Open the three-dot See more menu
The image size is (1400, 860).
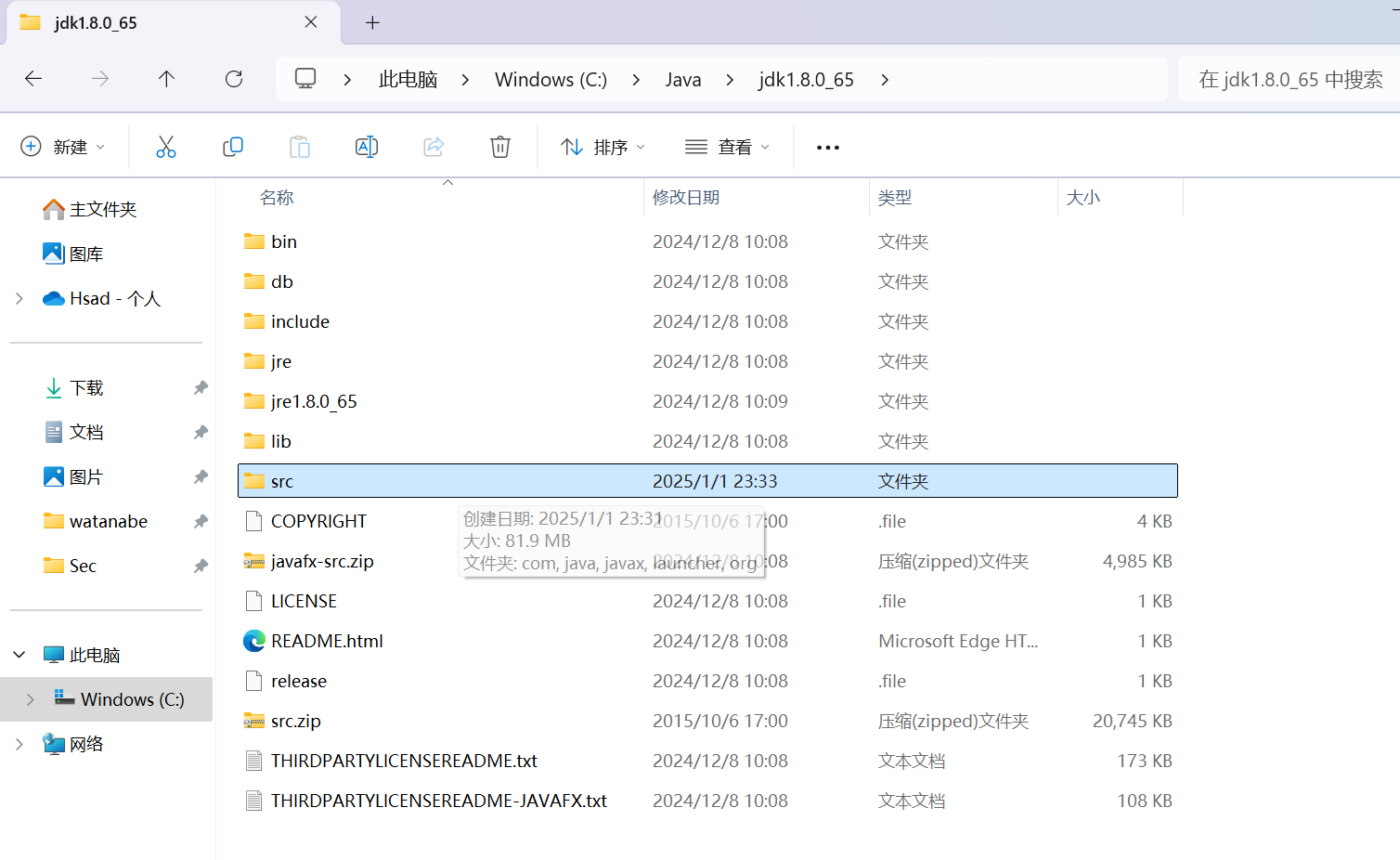tap(828, 148)
